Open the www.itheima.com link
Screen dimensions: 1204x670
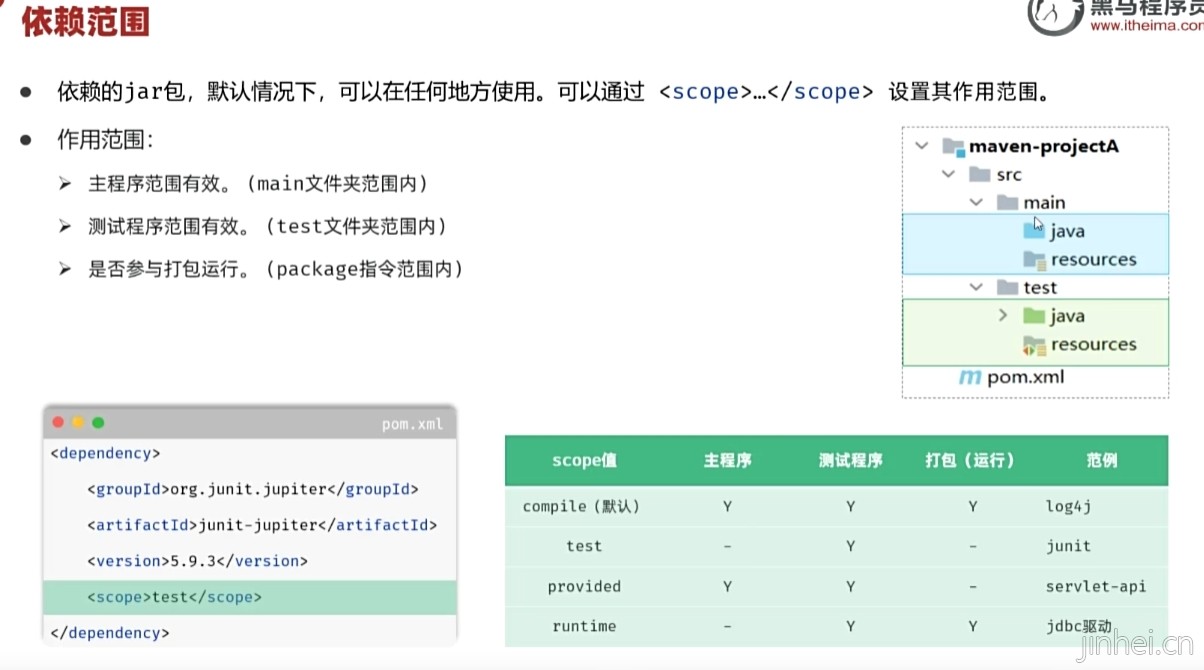pyautogui.click(x=1146, y=26)
